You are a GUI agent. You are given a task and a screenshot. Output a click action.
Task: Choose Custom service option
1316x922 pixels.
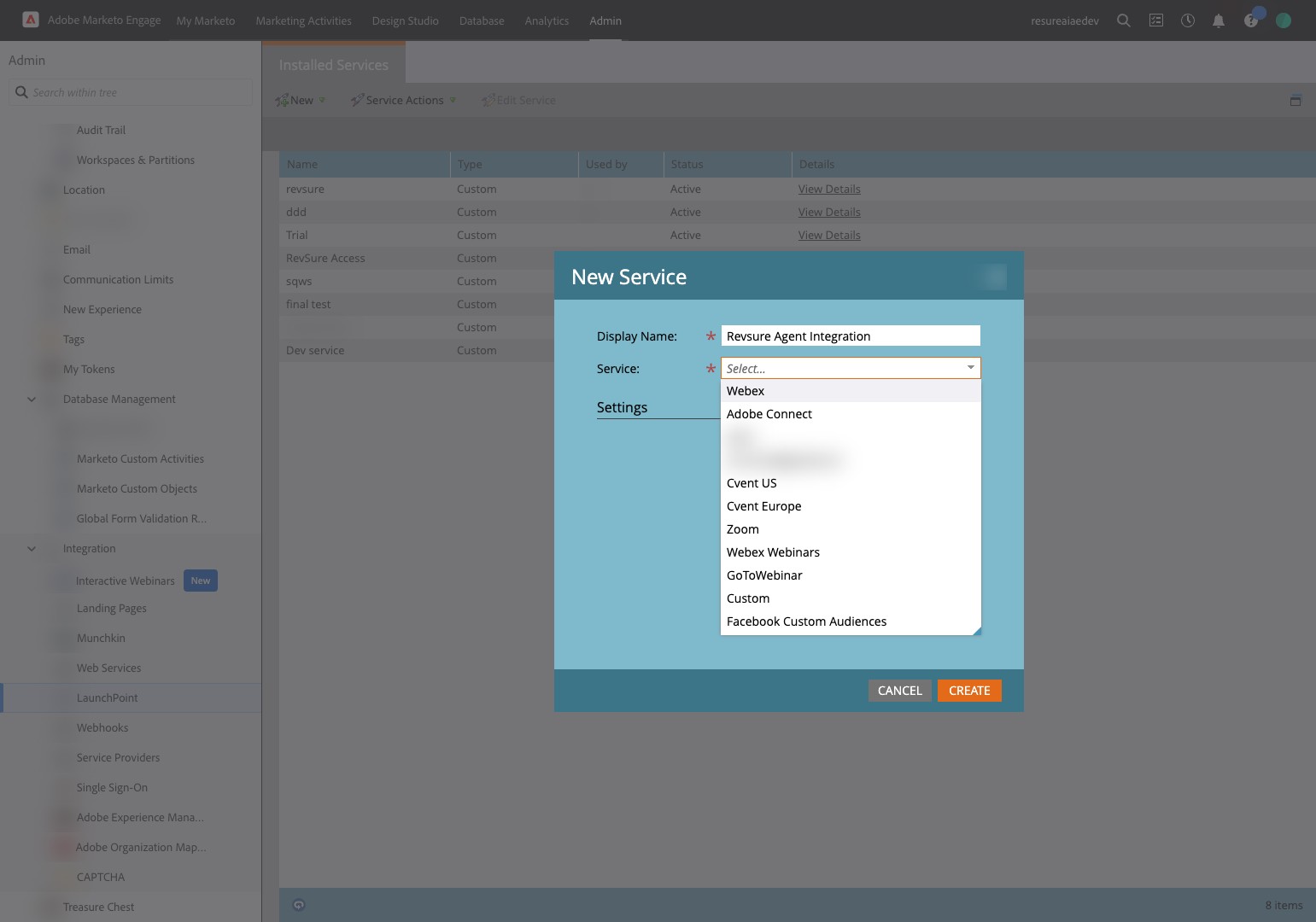(851, 598)
